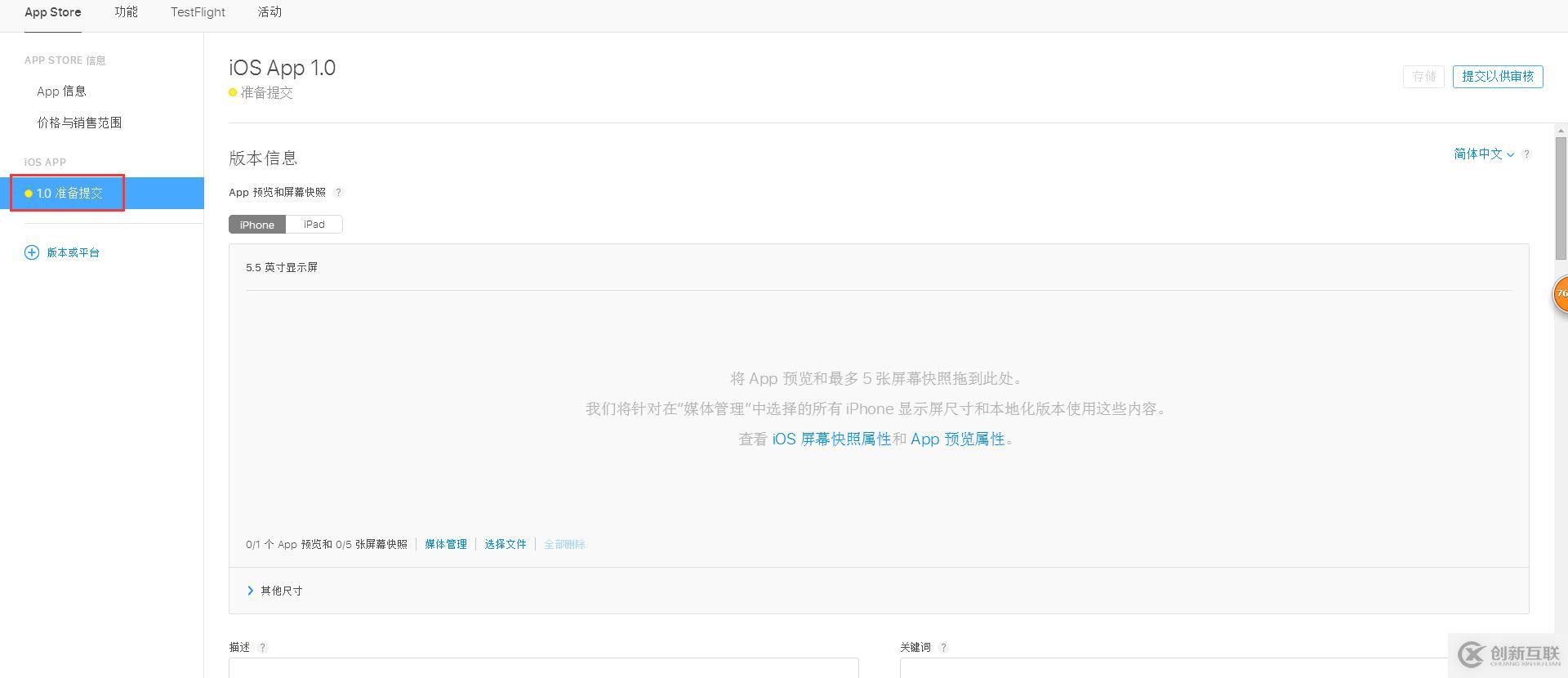Screen dimensions: 1568x678
Task: Click scrollbar up arrow at top
Action: 1561,131
